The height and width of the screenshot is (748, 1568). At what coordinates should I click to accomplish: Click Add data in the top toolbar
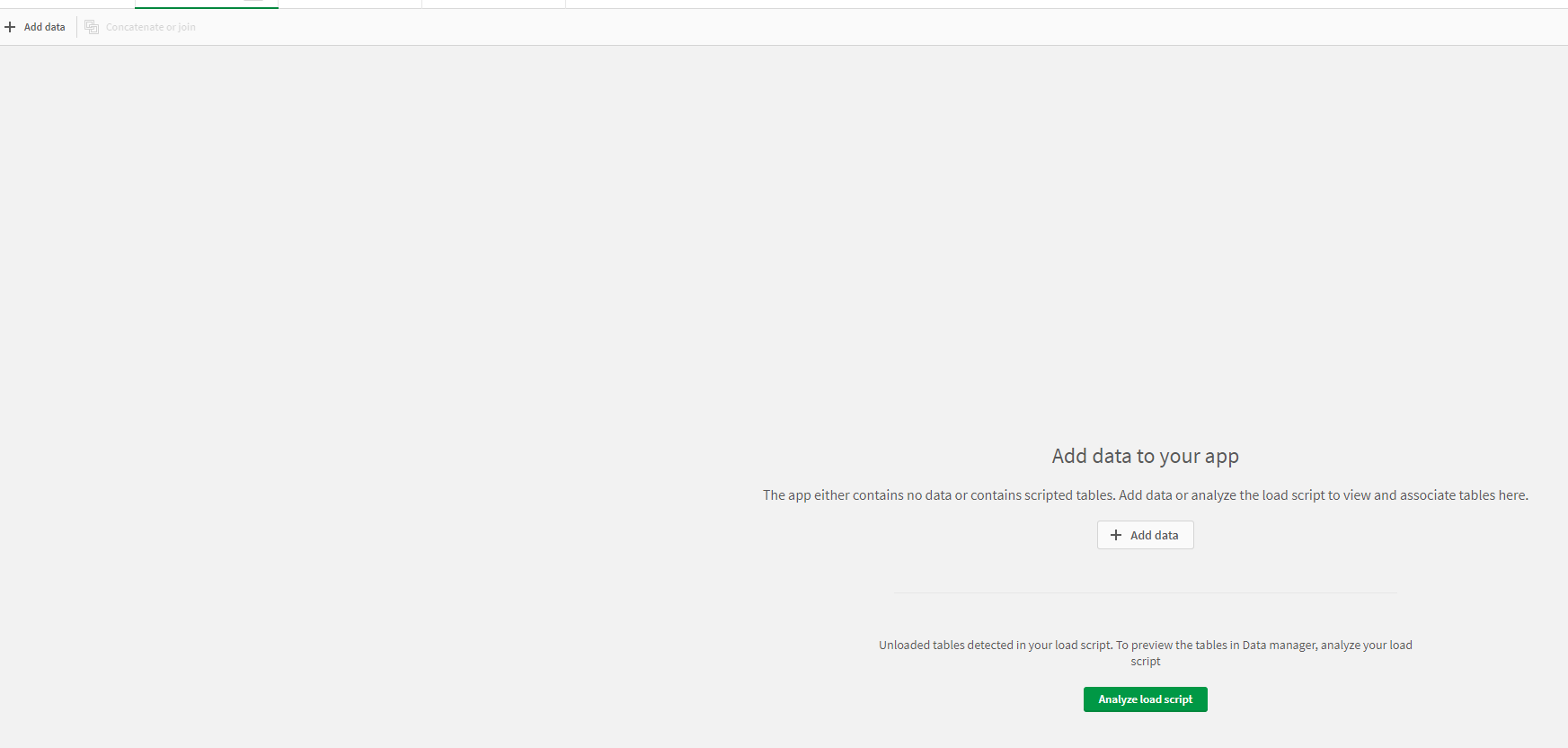35,27
